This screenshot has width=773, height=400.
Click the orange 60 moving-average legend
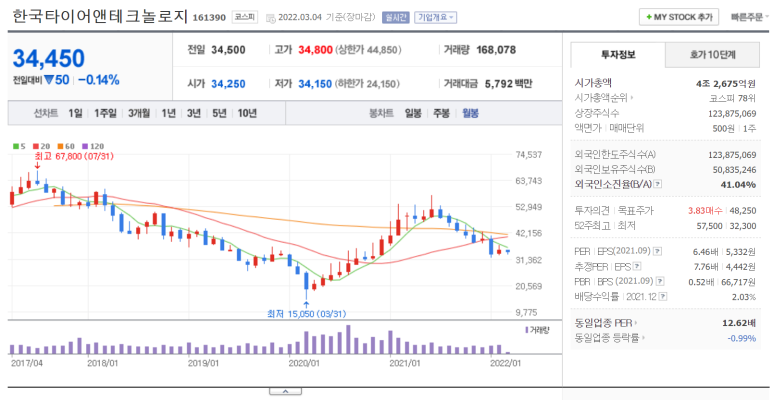tap(66, 146)
